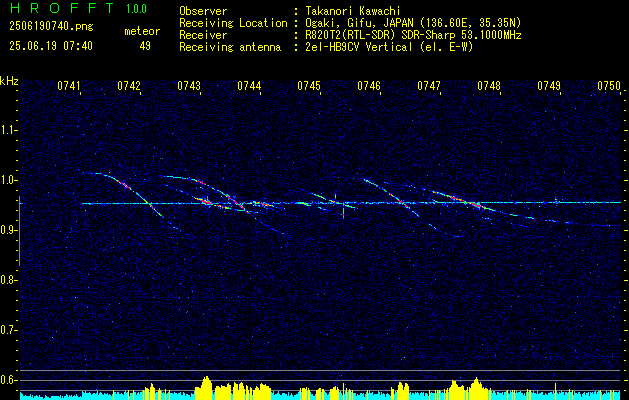Click the Receiving antenna label
This screenshot has height=400, width=629.
click(x=230, y=47)
